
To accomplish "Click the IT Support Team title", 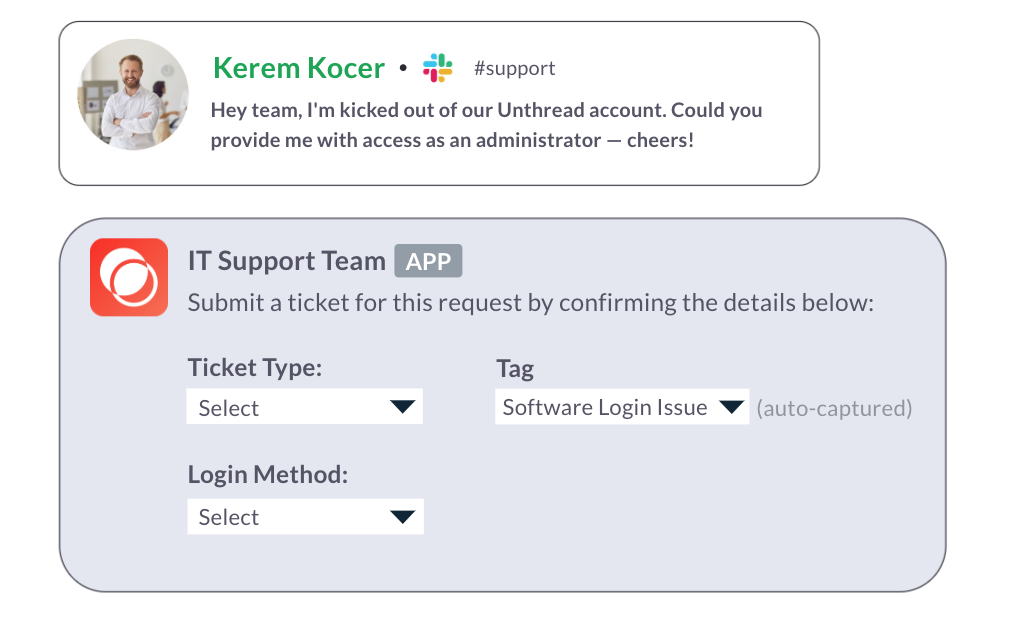I will (x=286, y=260).
